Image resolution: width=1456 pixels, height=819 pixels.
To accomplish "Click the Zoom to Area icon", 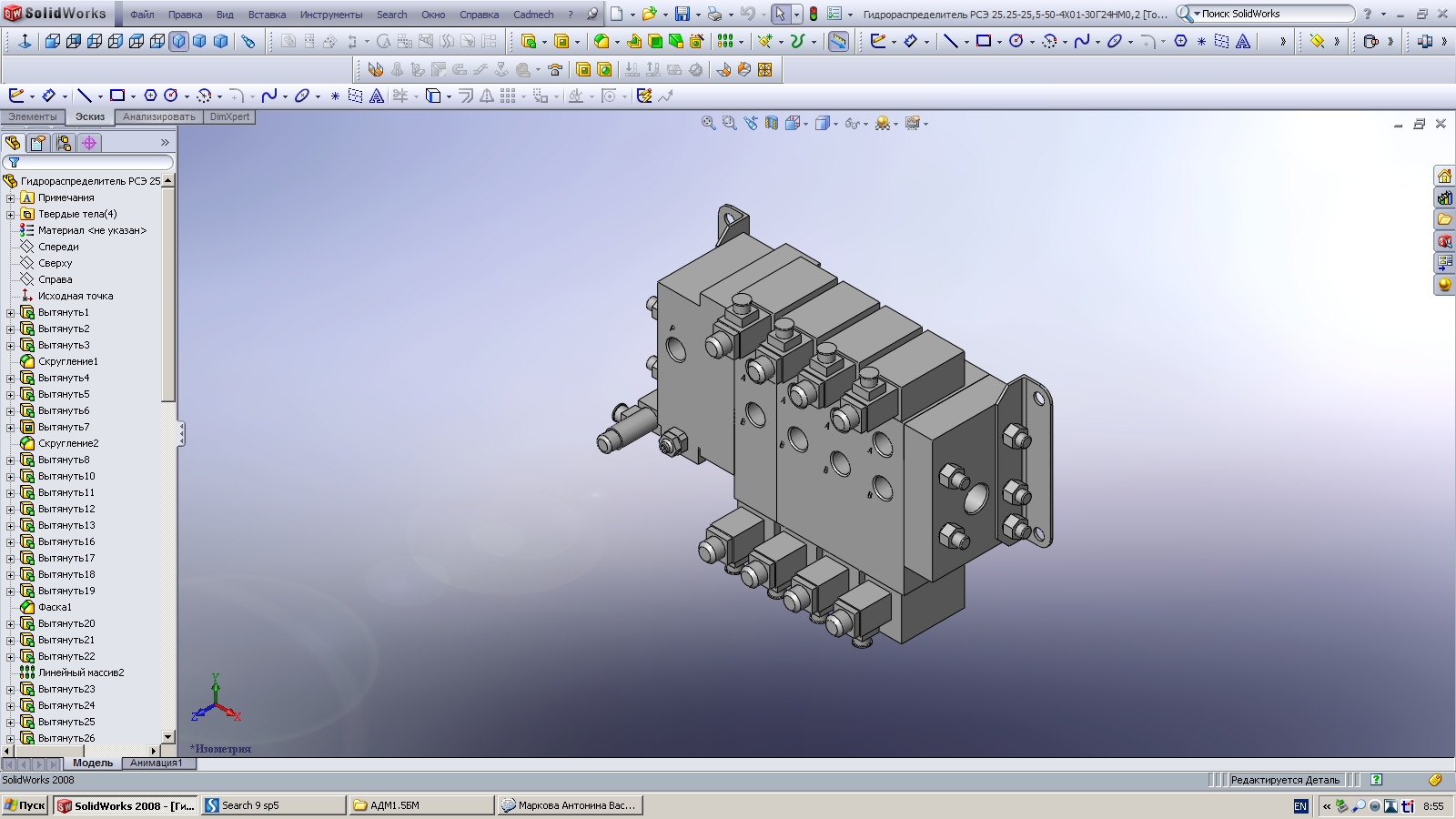I will pyautogui.click(x=729, y=123).
